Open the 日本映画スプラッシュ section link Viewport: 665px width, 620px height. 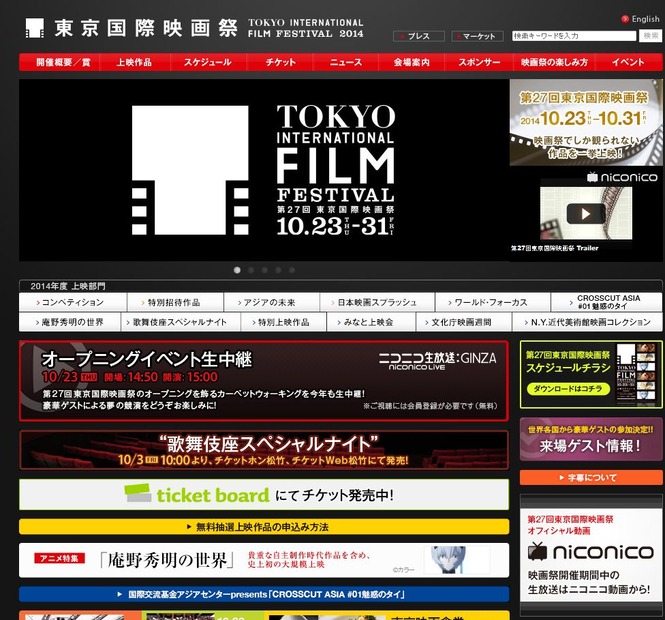point(377,302)
